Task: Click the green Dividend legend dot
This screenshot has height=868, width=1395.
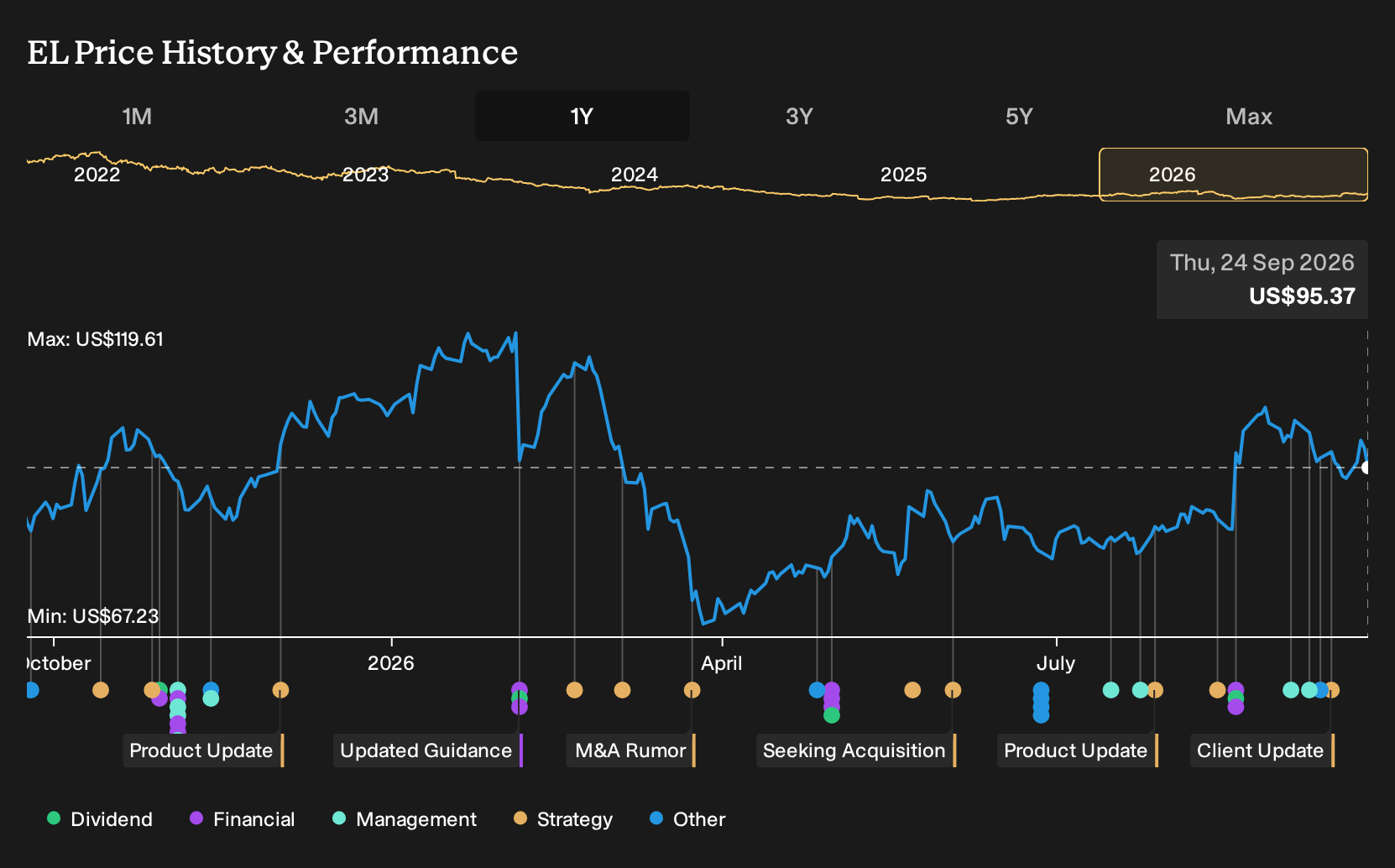Action: (x=54, y=818)
